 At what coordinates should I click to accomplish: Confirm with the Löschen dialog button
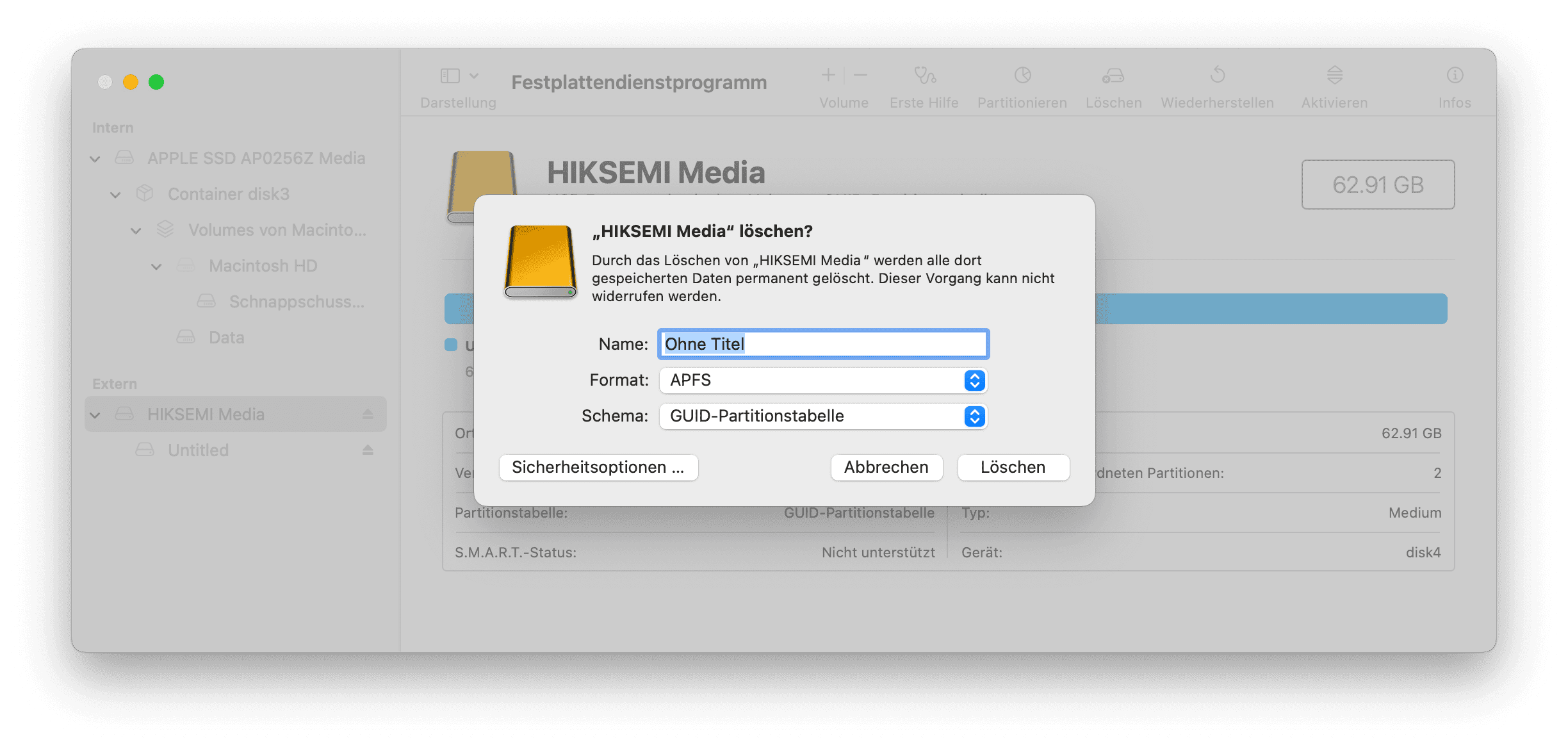coord(1013,468)
